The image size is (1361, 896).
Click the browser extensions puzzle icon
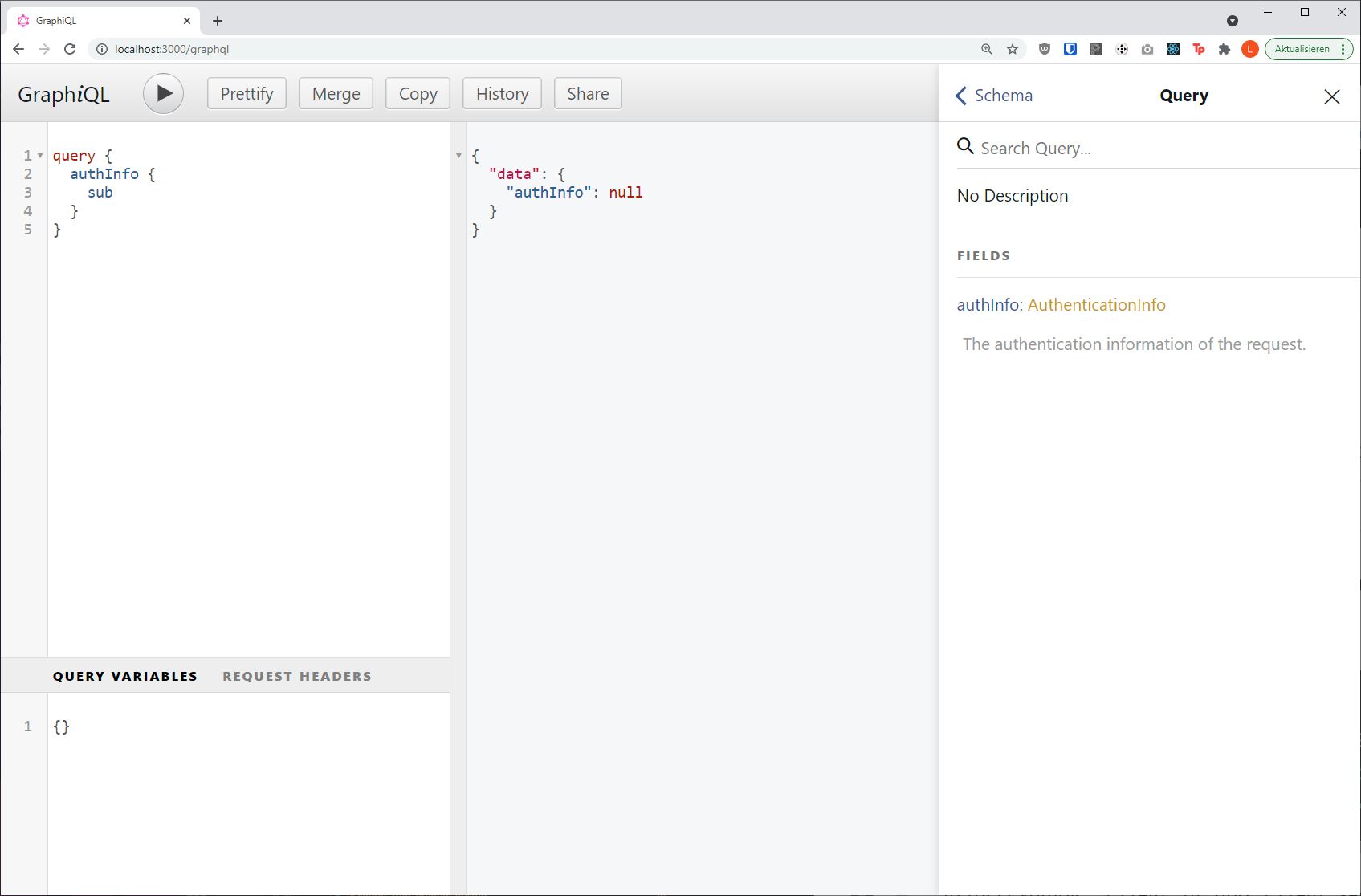[1224, 49]
